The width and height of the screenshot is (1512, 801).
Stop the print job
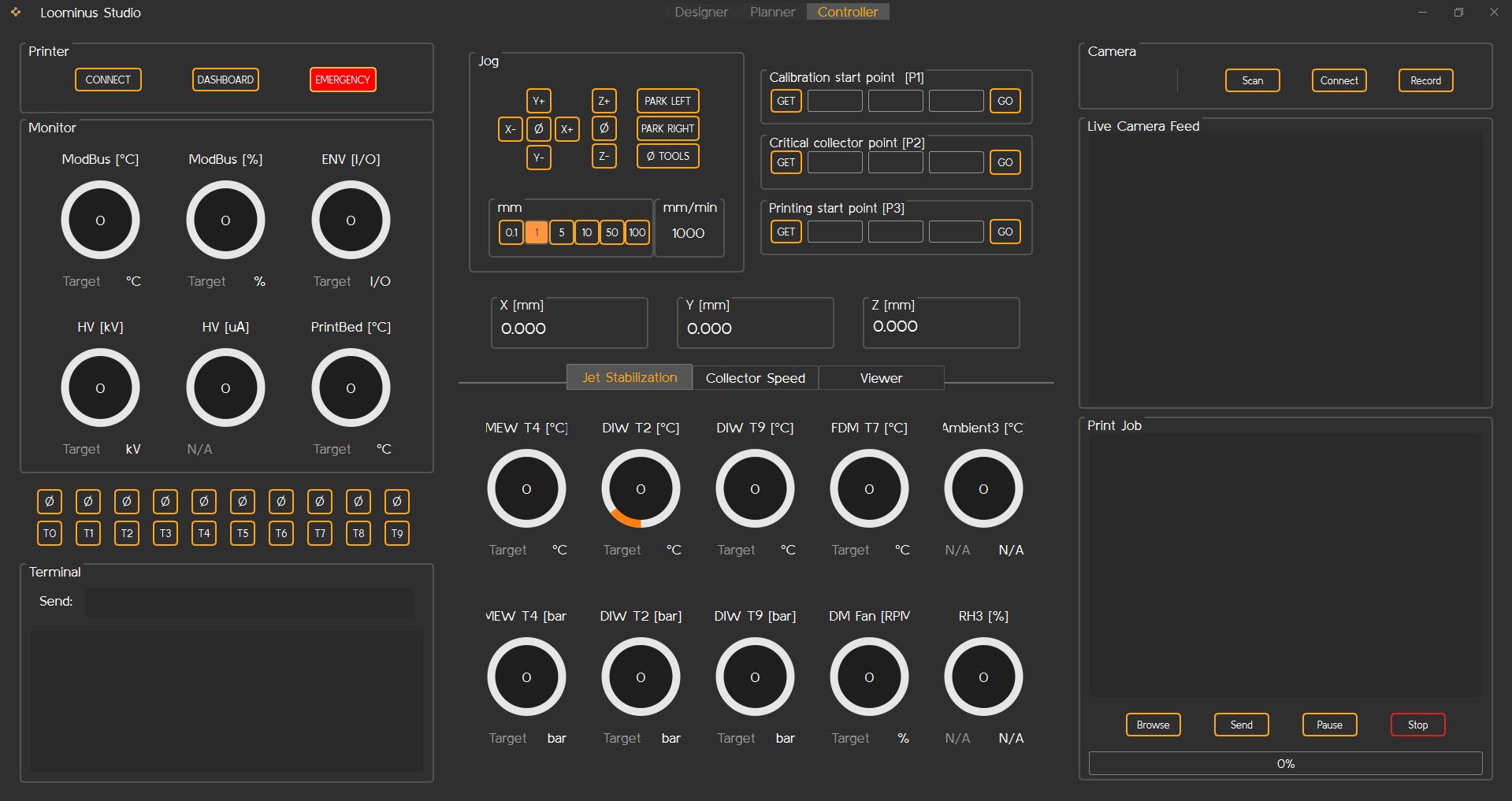1418,725
